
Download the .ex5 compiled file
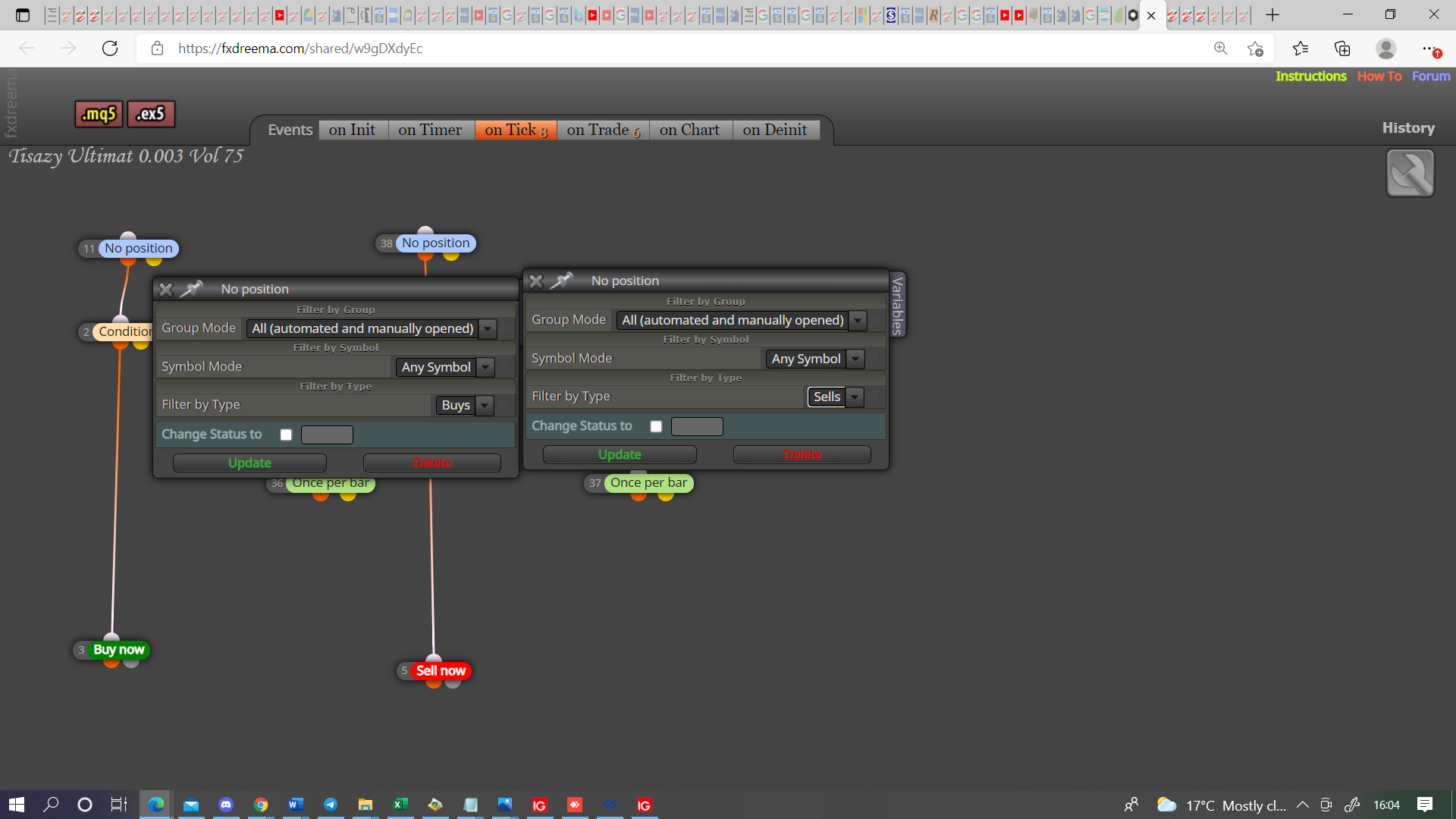click(151, 115)
